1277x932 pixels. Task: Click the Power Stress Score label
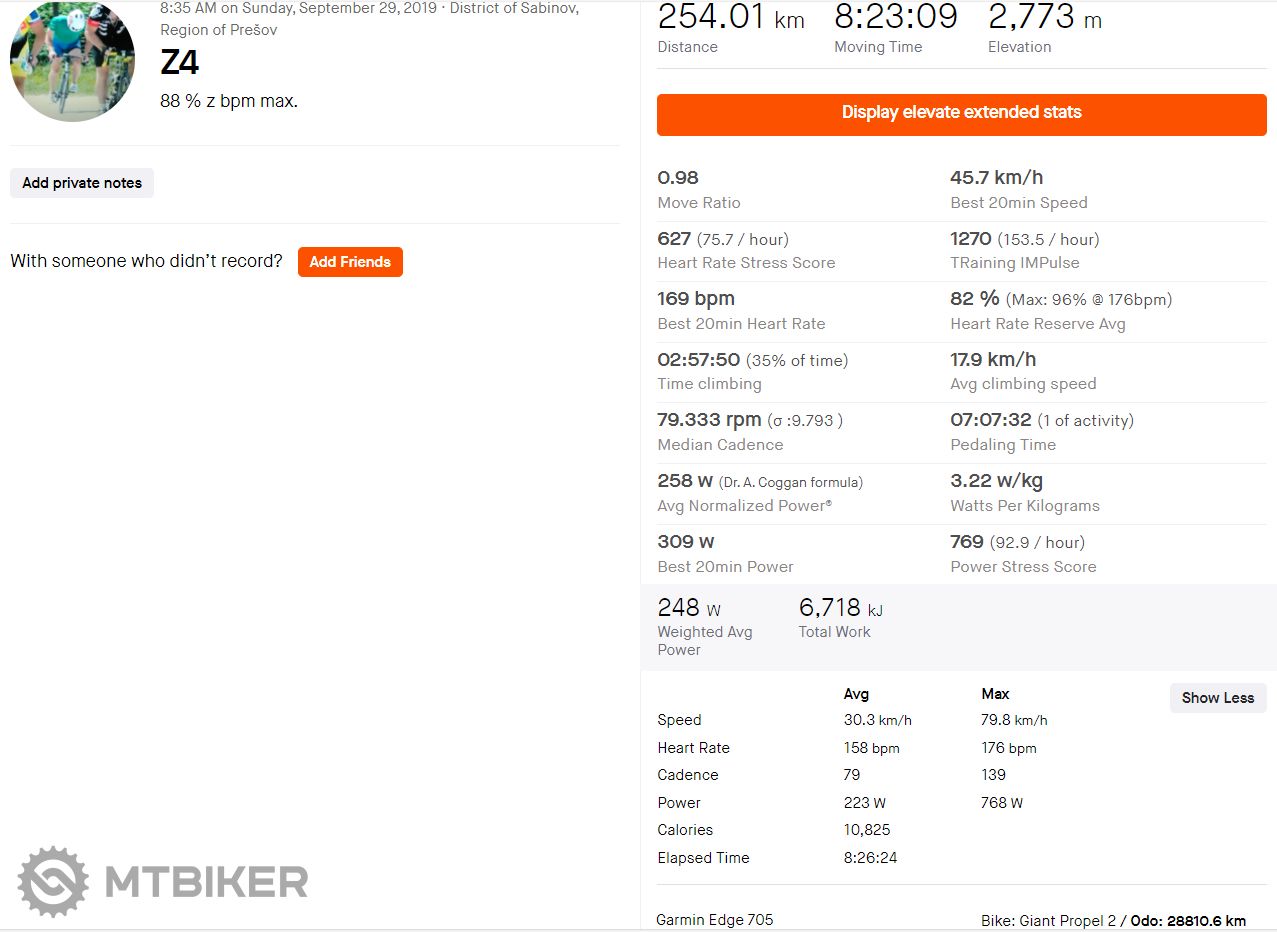[x=1023, y=567]
